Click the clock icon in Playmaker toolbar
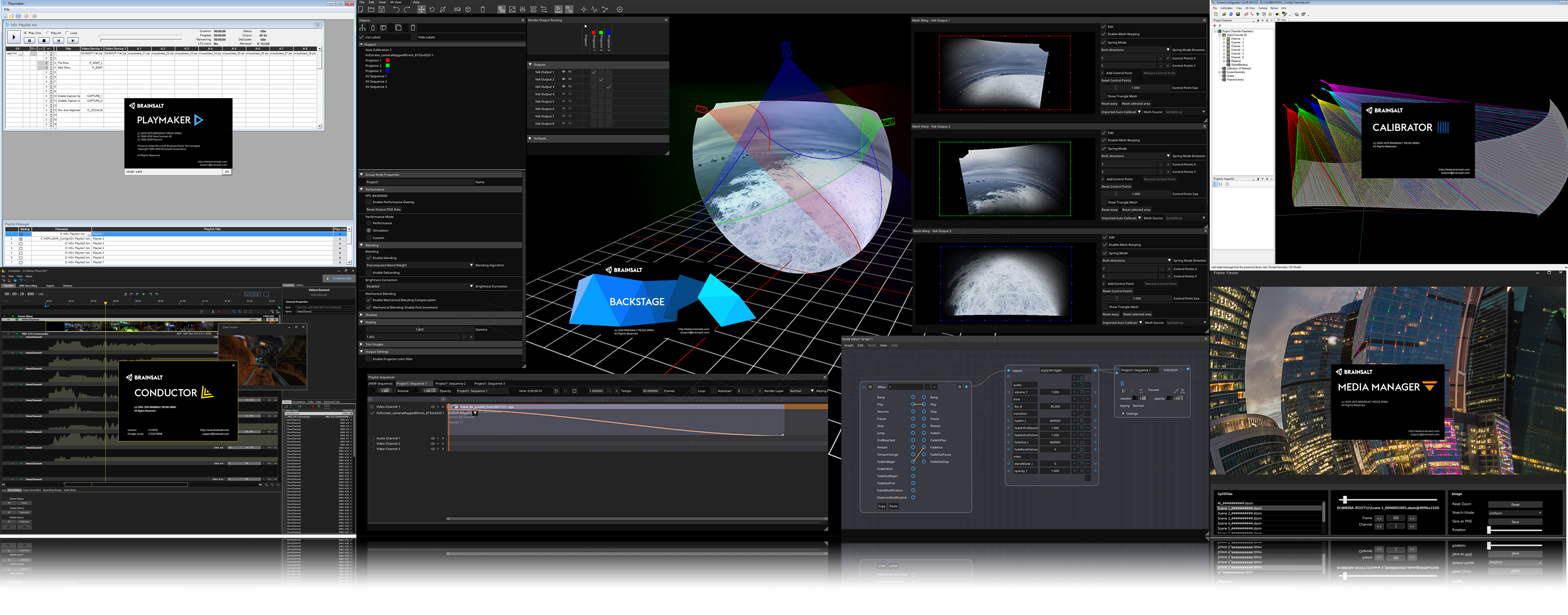The image size is (1568, 615). tap(26, 16)
